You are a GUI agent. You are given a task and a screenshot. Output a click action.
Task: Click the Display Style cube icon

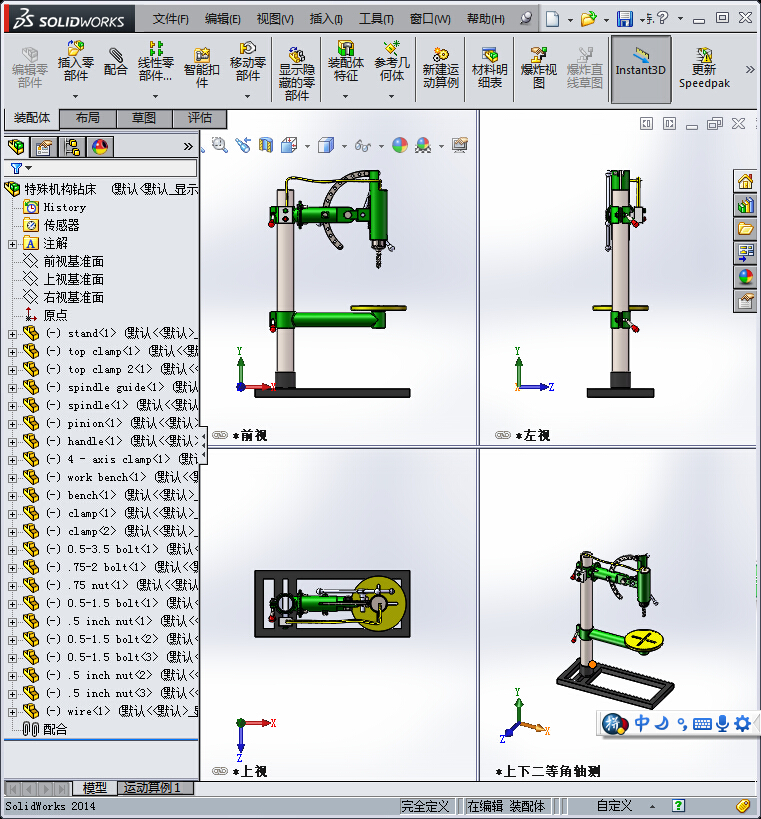(x=326, y=145)
